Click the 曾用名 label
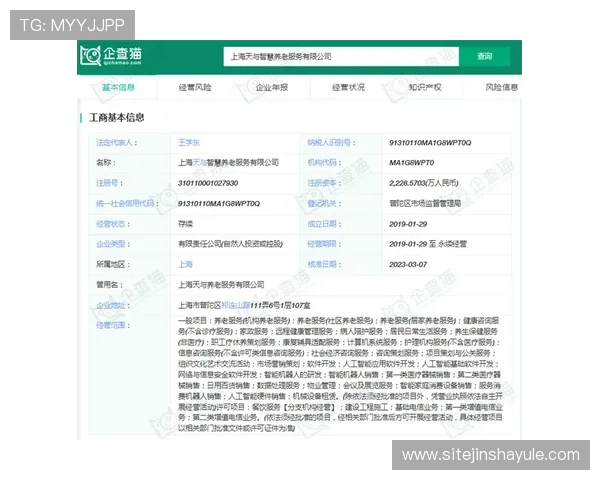 tap(109, 285)
